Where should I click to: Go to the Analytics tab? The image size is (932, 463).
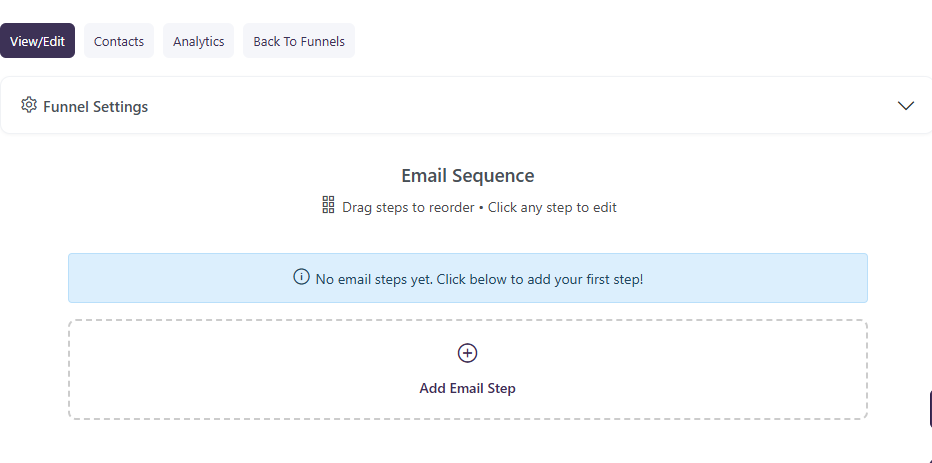coord(198,41)
